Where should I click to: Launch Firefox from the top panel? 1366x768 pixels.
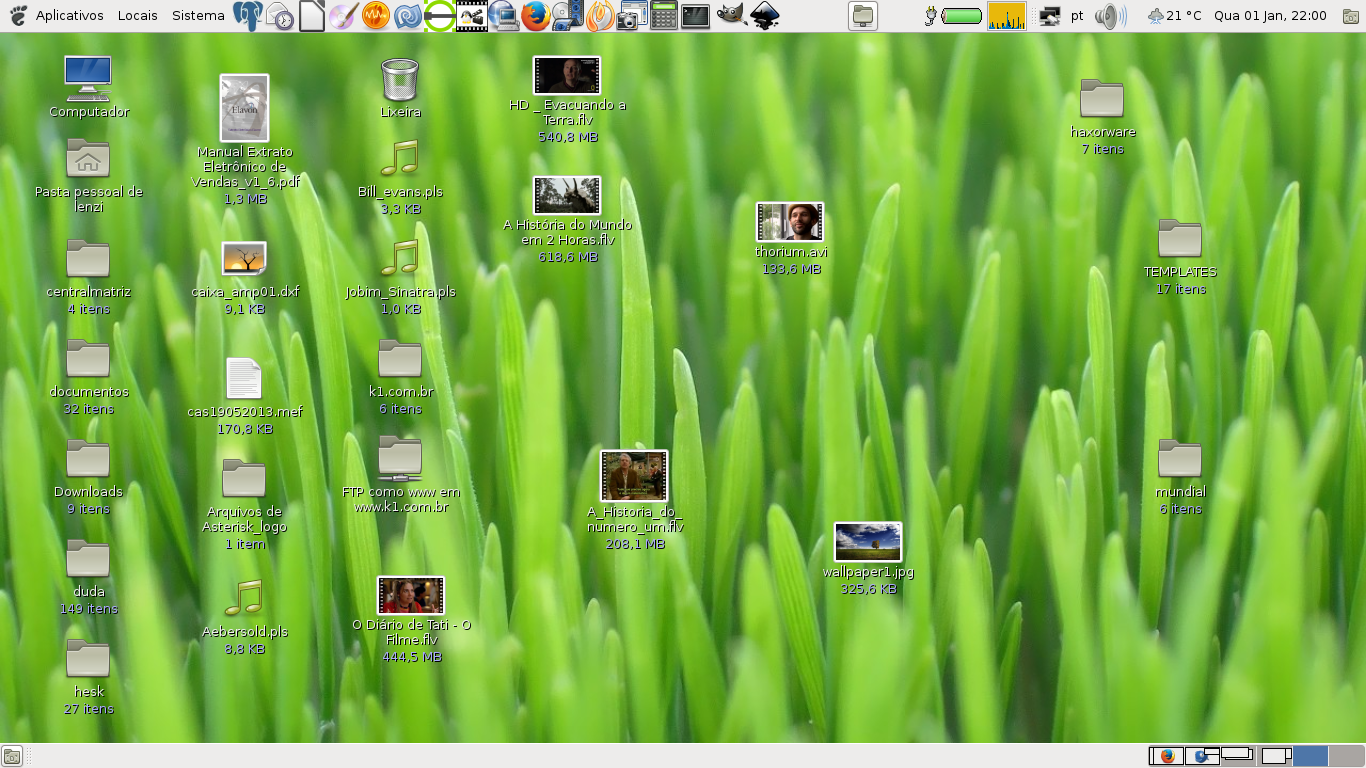click(536, 16)
